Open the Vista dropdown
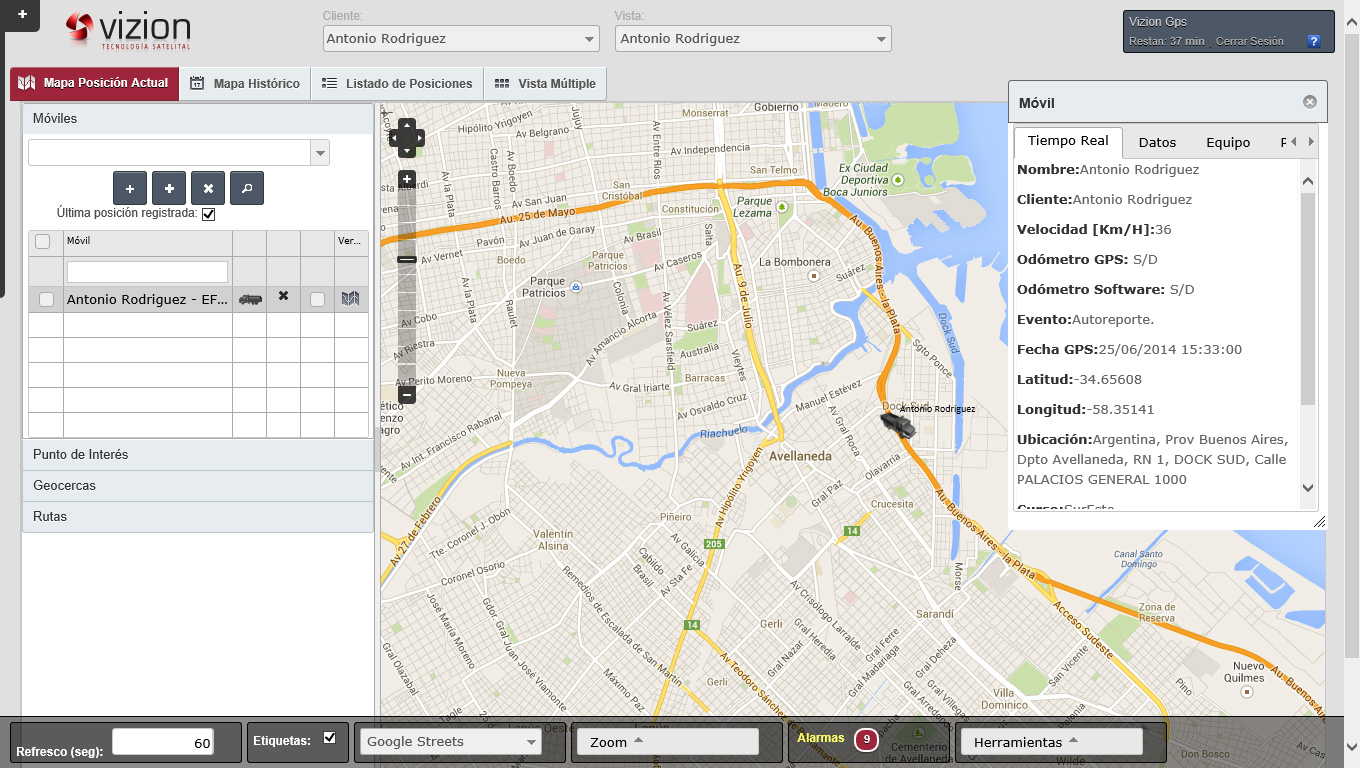This screenshot has width=1360, height=768. (753, 39)
